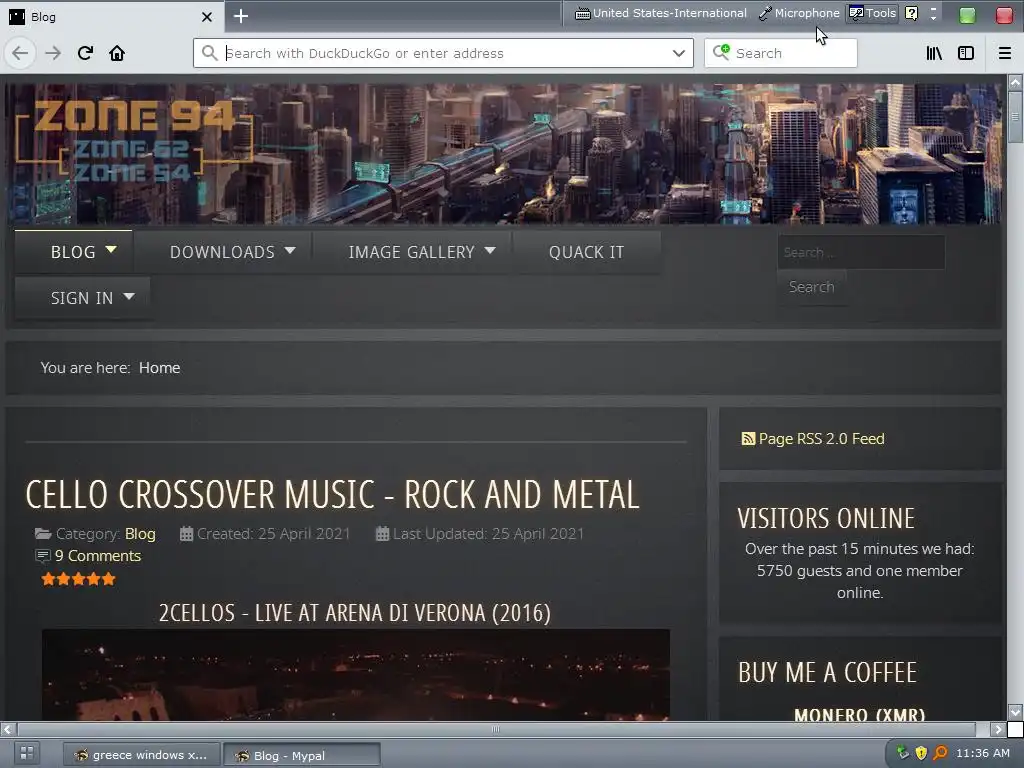Open the BLOG menu
This screenshot has height=768, width=1024.
[73, 252]
